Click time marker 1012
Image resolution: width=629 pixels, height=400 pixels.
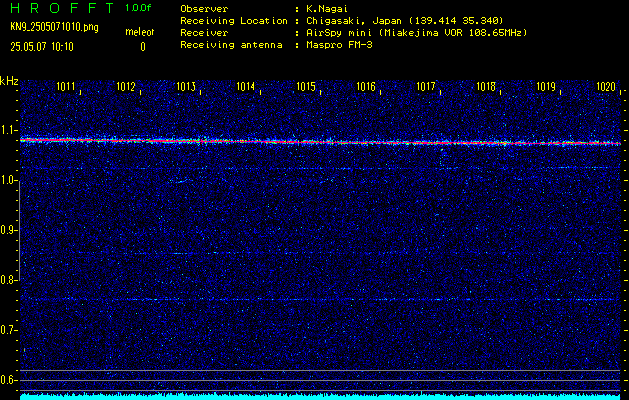[126, 86]
